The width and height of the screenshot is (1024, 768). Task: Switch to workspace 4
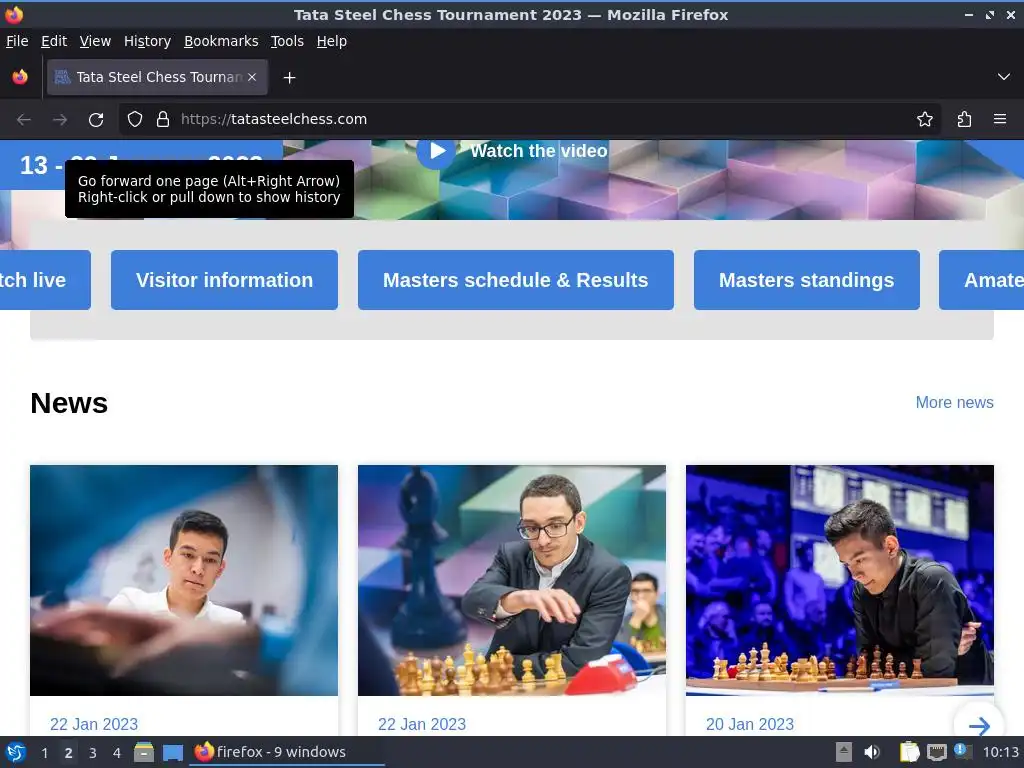117,753
